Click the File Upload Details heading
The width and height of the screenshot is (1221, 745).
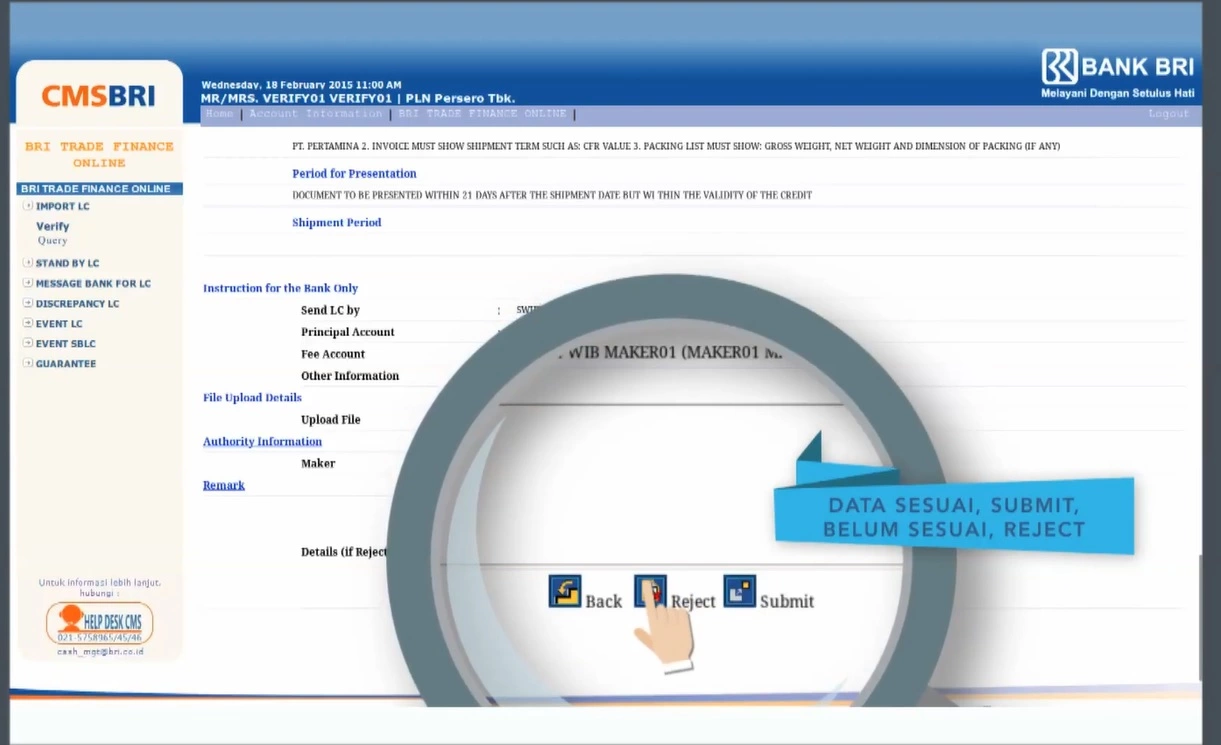click(252, 398)
